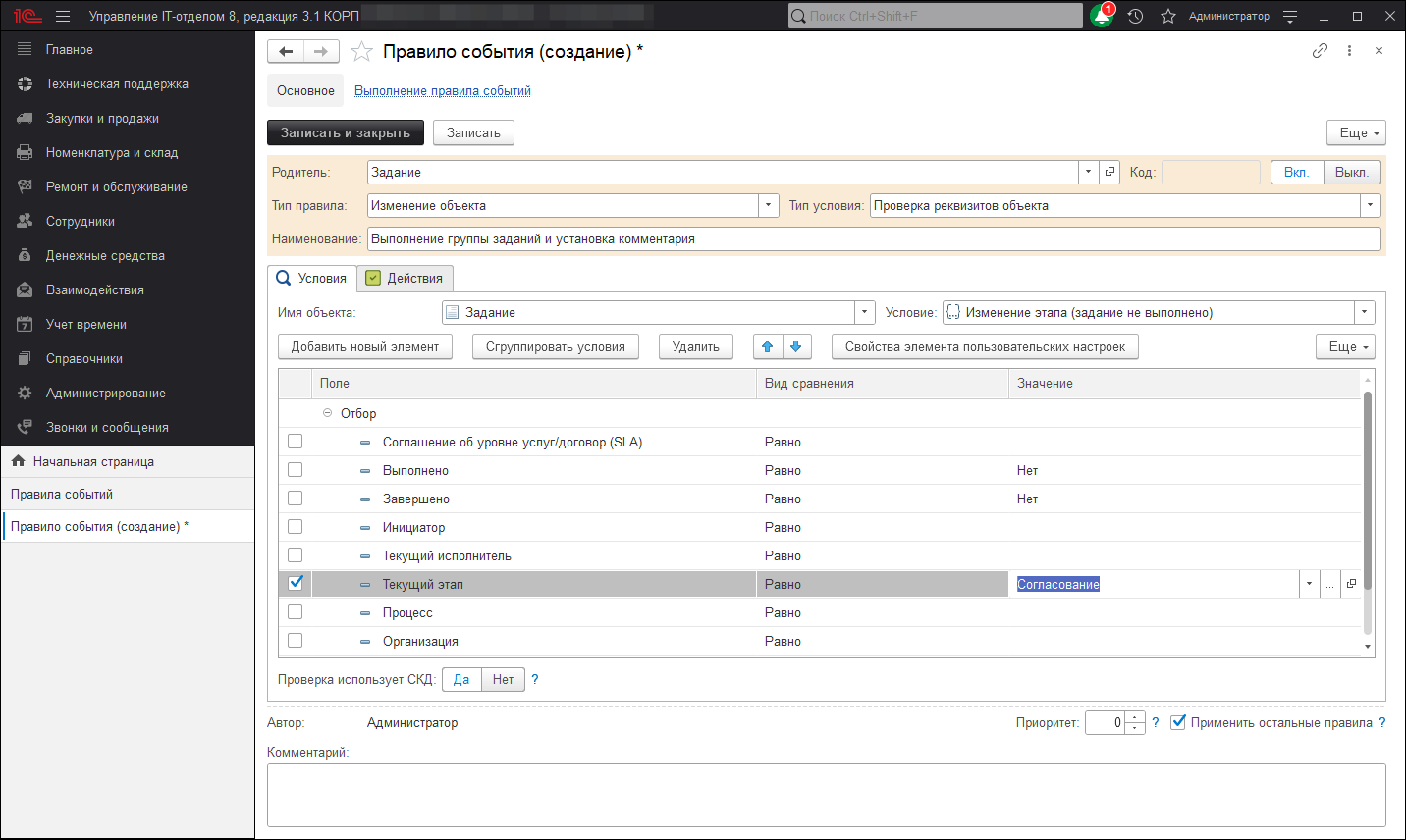The image size is (1406, 840).
Task: Toggle Применить остальные правила checkbox
Action: tap(1178, 722)
